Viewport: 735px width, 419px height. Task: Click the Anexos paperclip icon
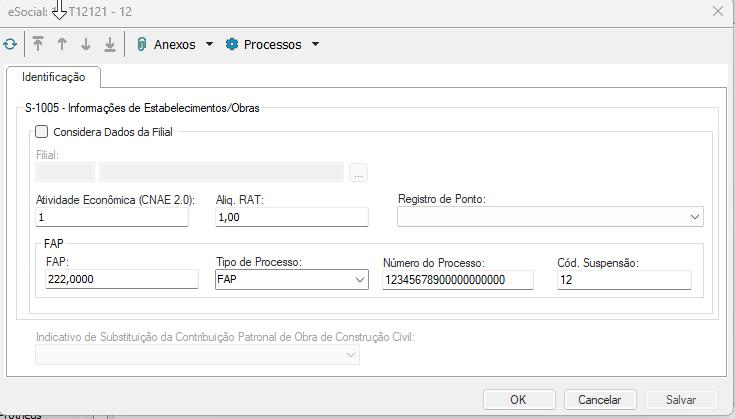point(142,44)
